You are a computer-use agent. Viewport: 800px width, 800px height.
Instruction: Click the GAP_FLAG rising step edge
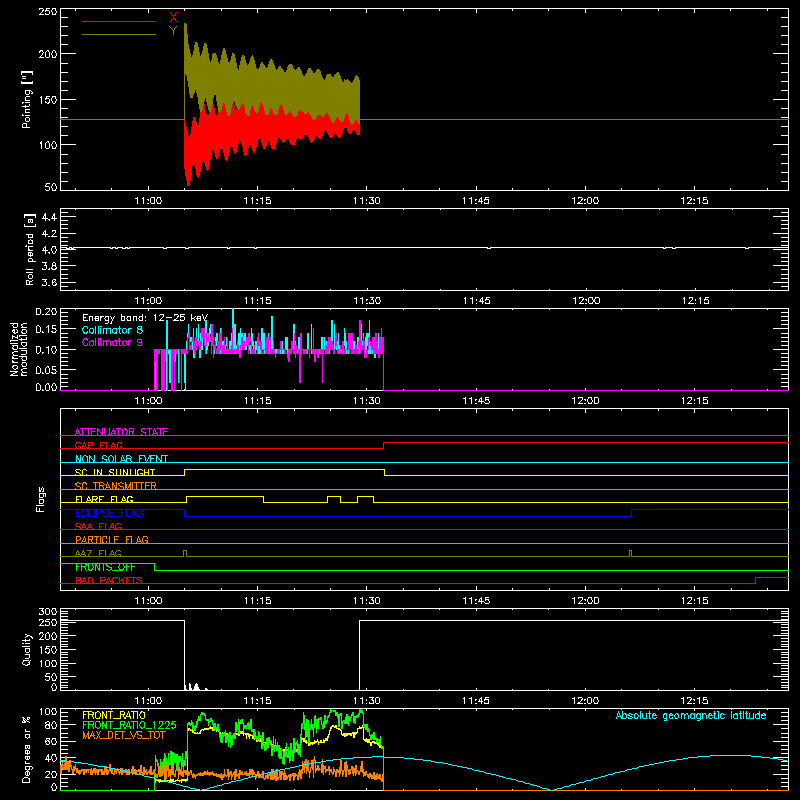[383, 445]
